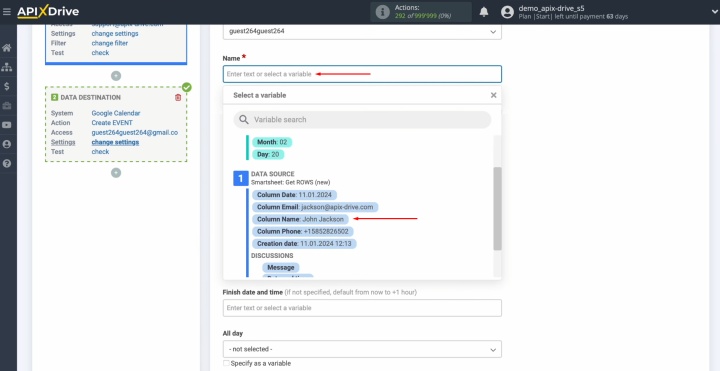Select Column Email variable
The width and height of the screenshot is (720, 371).
[x=315, y=207]
